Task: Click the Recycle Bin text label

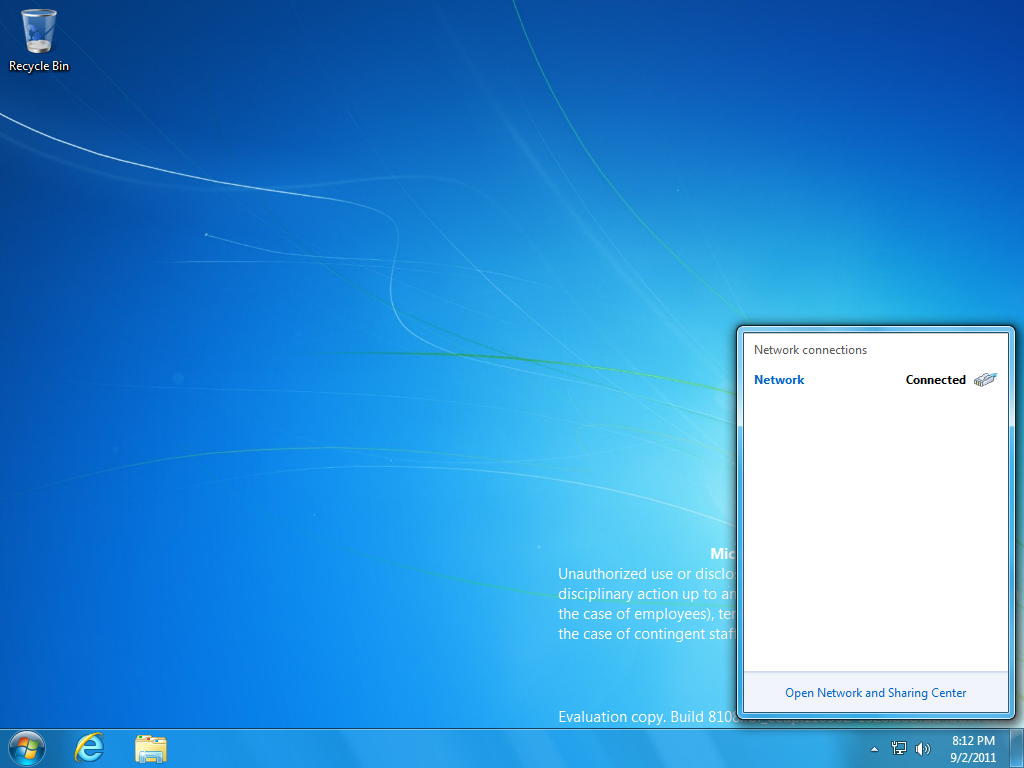Action: 39,66
